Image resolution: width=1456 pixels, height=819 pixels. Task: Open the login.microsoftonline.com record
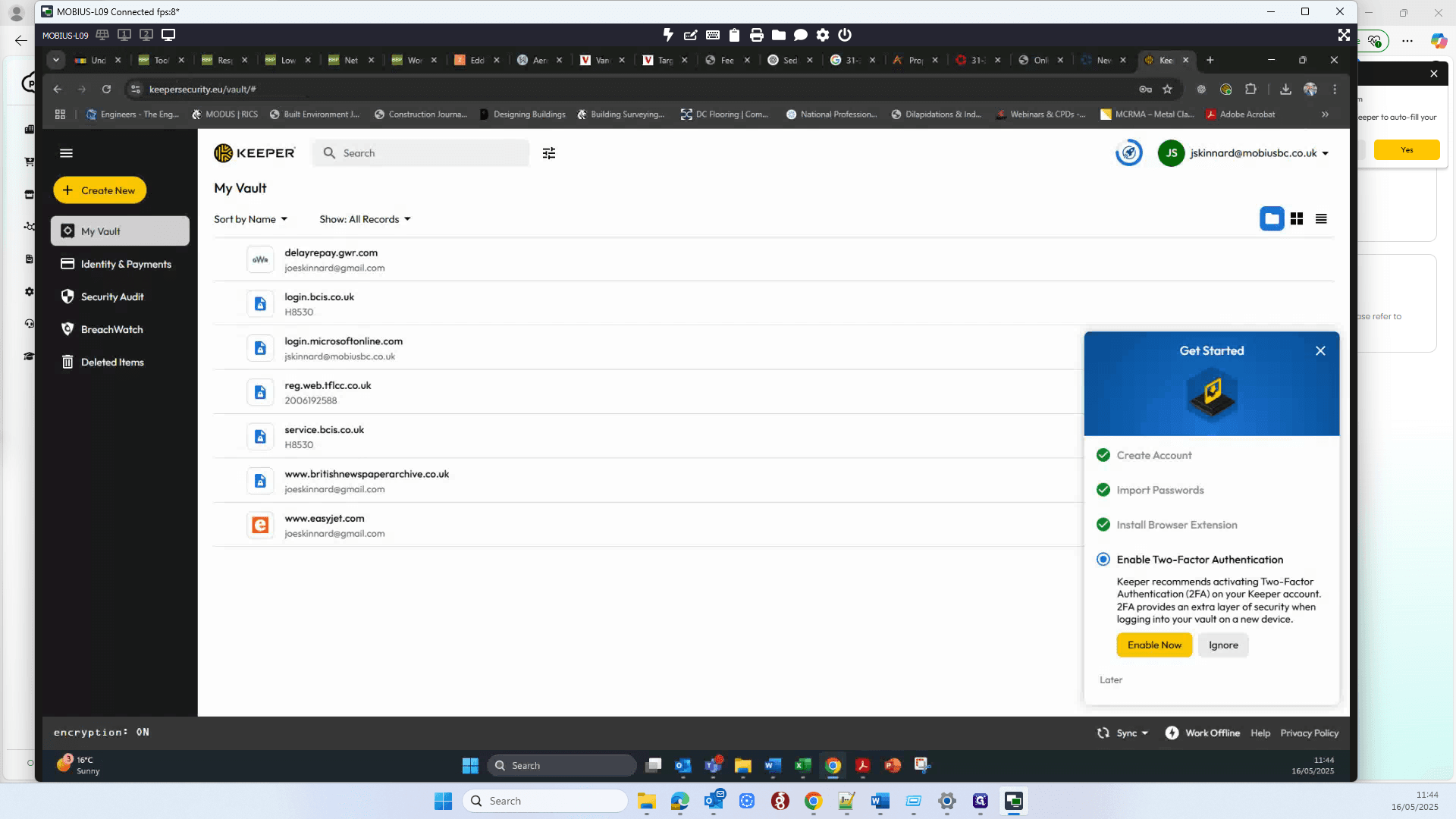tap(647, 348)
